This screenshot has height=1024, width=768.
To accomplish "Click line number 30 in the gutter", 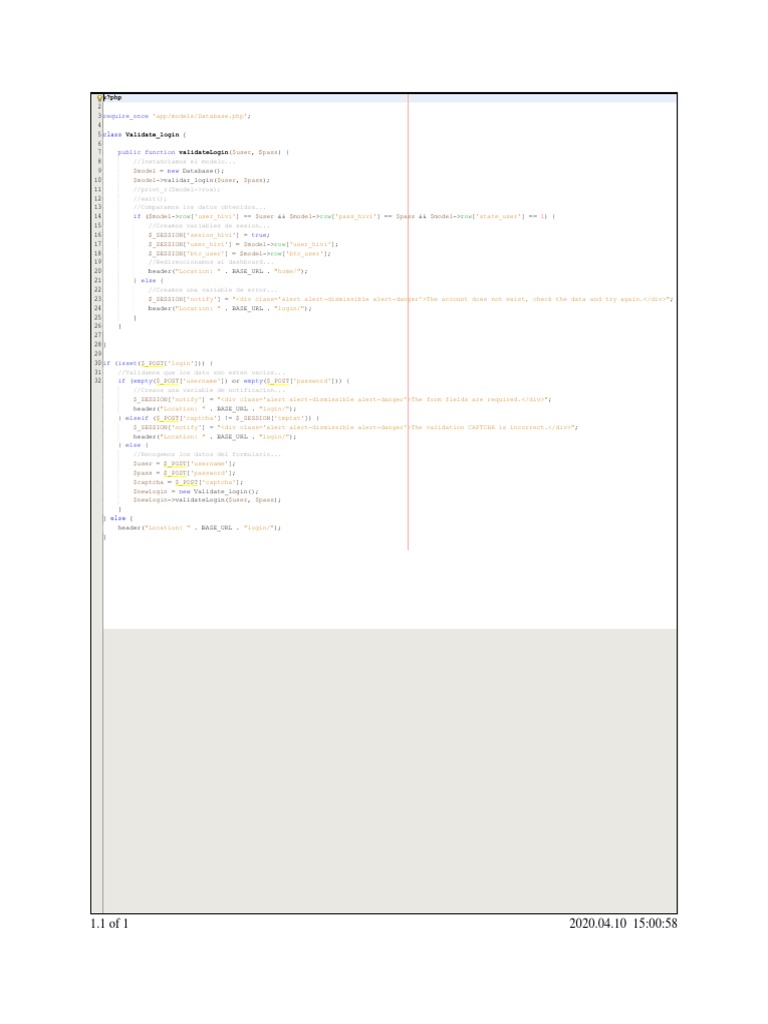I will coord(97,363).
